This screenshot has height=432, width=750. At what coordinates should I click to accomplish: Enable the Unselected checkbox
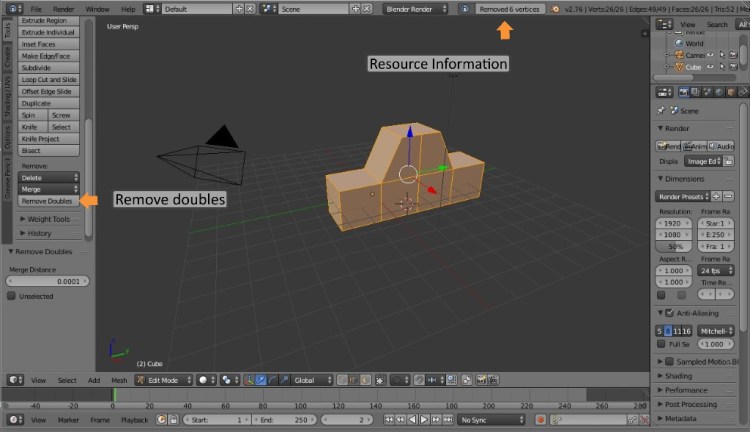tap(11, 296)
